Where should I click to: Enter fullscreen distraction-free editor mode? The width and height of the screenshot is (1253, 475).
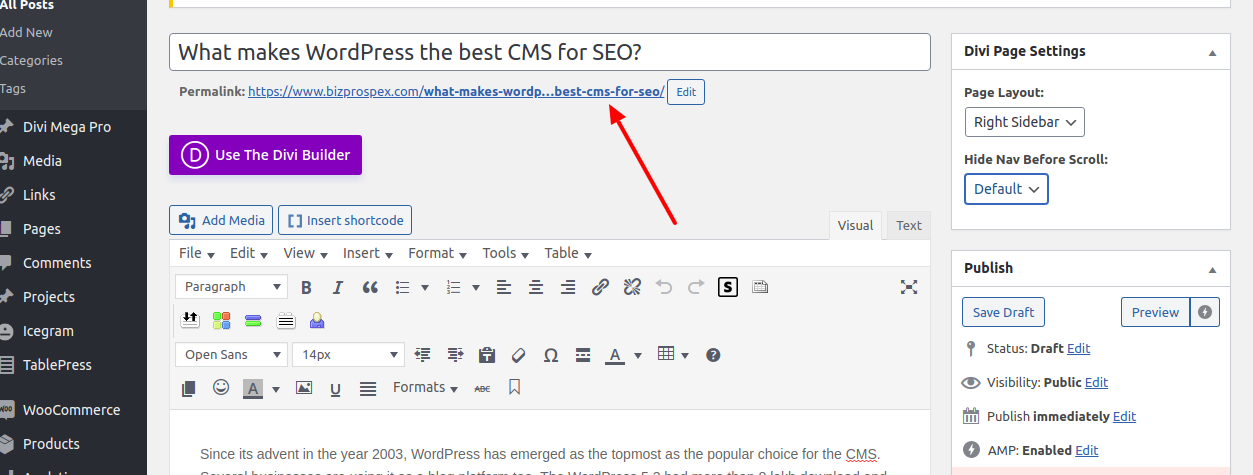(908, 287)
